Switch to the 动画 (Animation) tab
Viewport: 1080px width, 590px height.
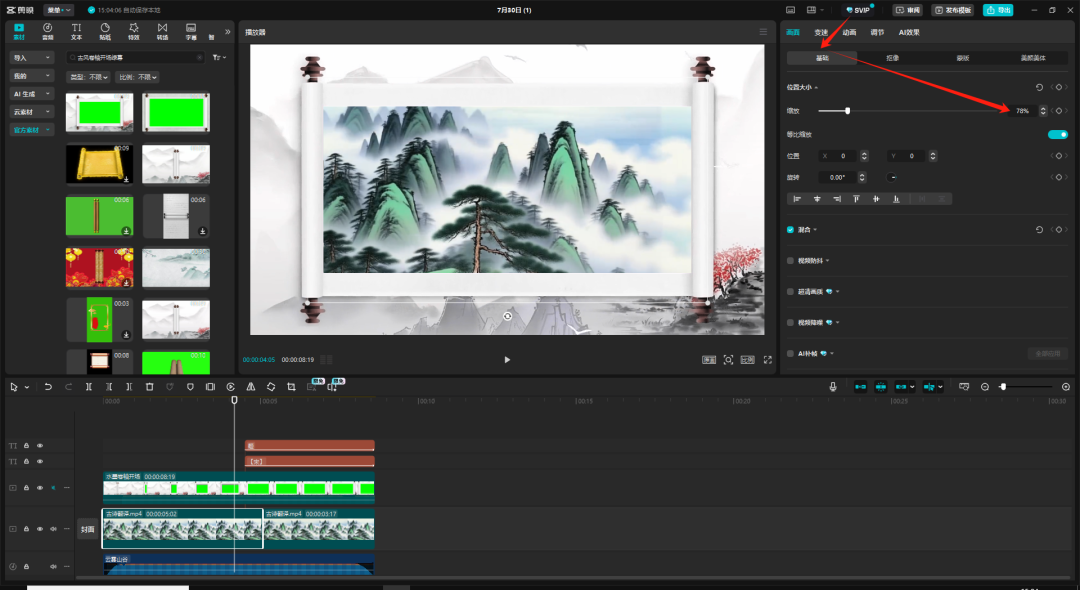click(x=849, y=32)
